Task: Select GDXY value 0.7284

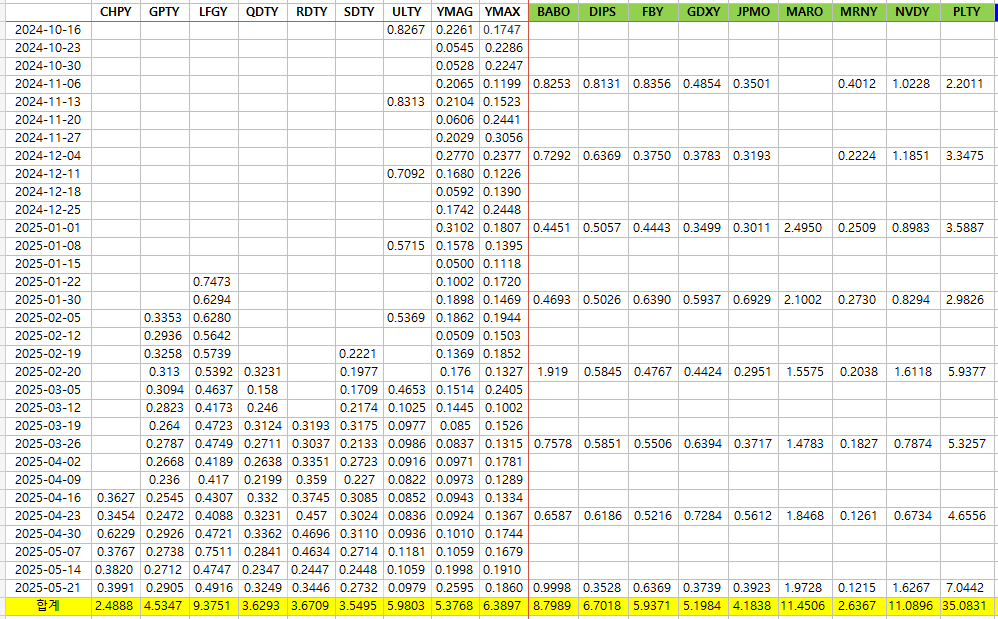Action: pos(703,516)
